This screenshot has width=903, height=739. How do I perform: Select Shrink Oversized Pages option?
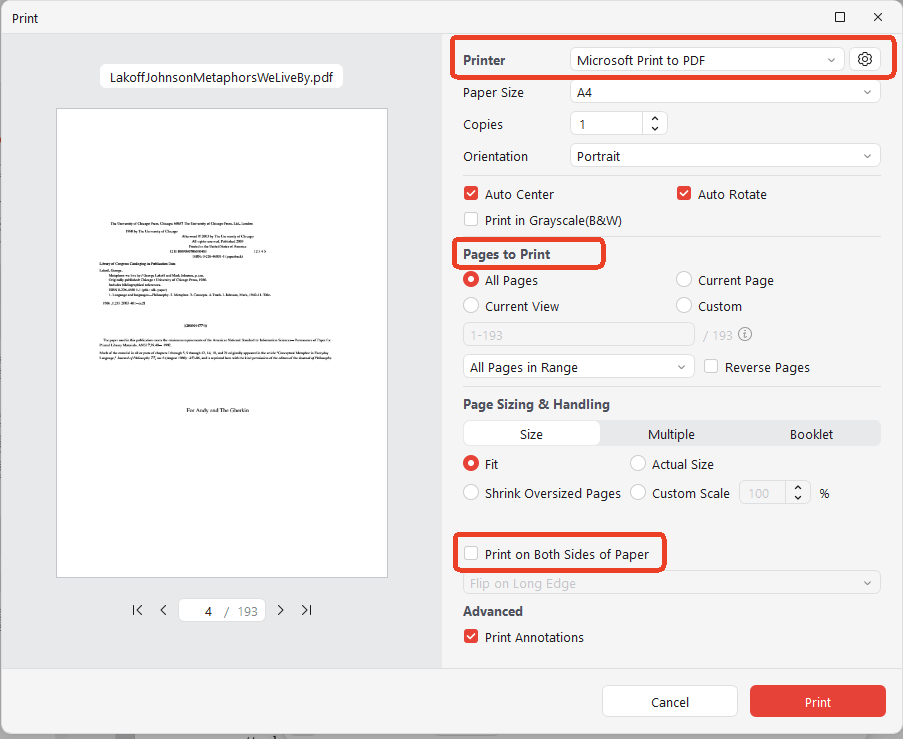[x=471, y=492]
